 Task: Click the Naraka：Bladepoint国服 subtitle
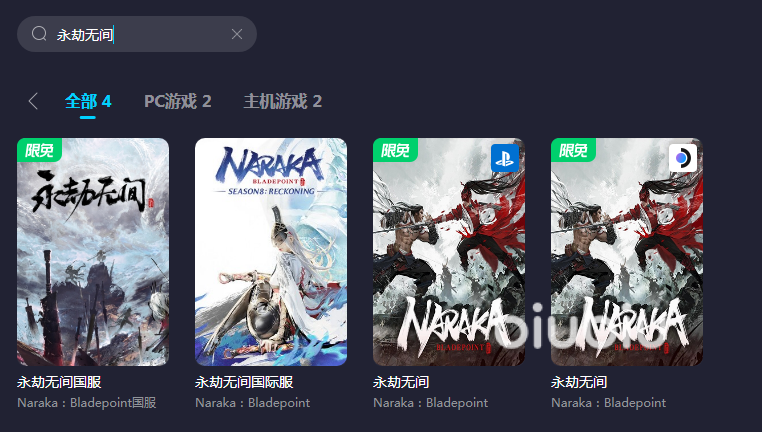pyautogui.click(x=87, y=403)
